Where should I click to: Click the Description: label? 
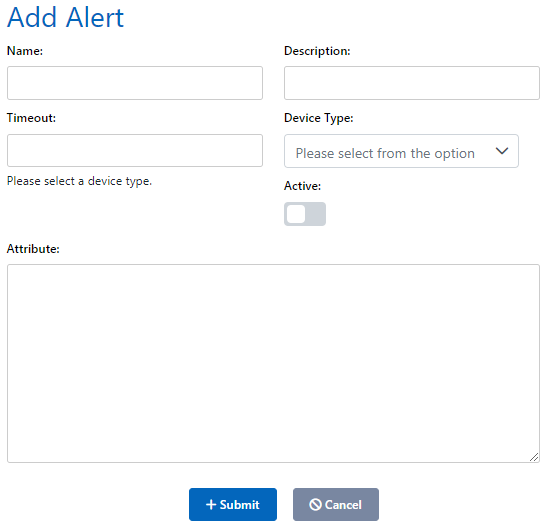[317, 51]
